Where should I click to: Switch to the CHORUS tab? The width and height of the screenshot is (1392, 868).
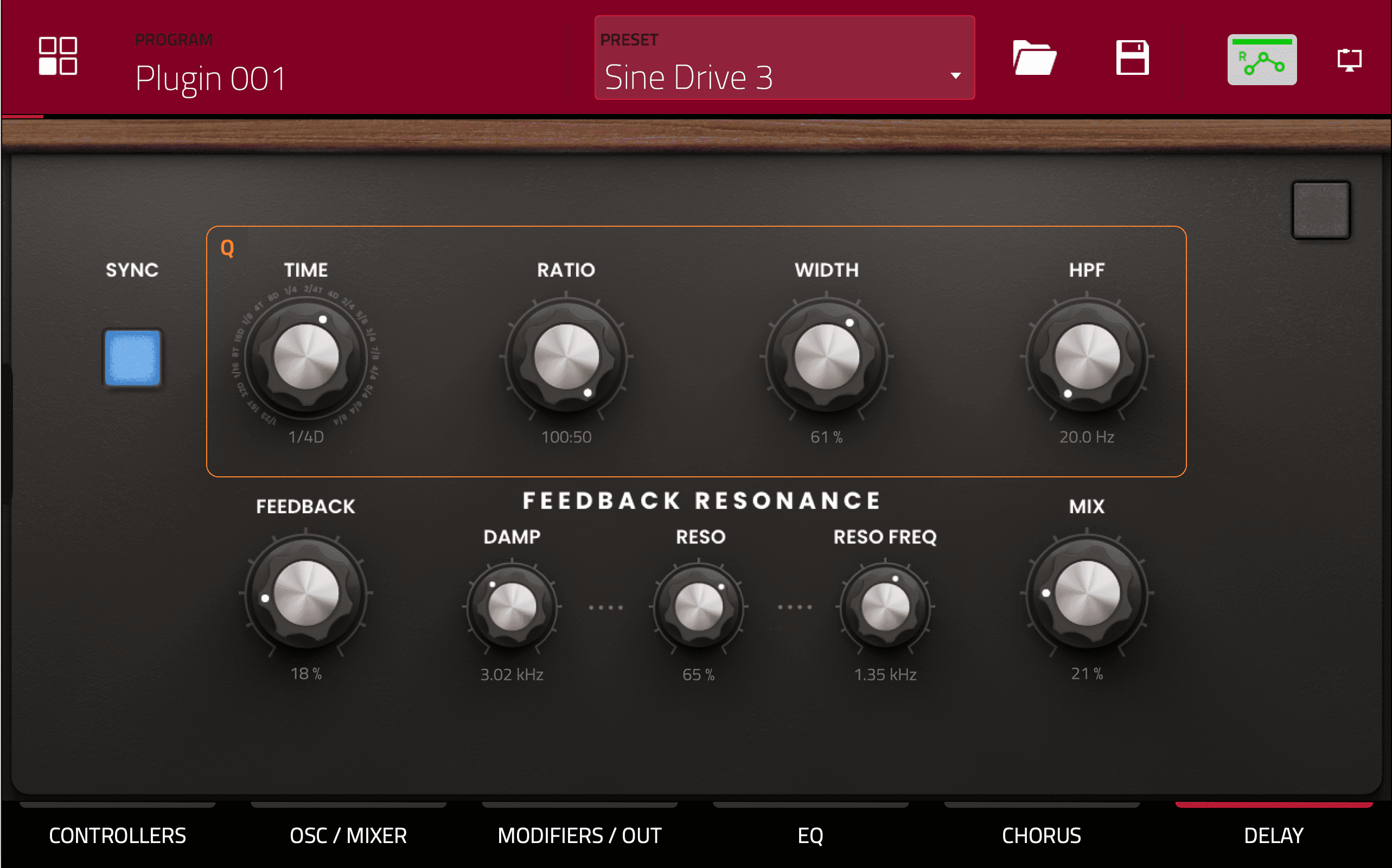click(1041, 835)
